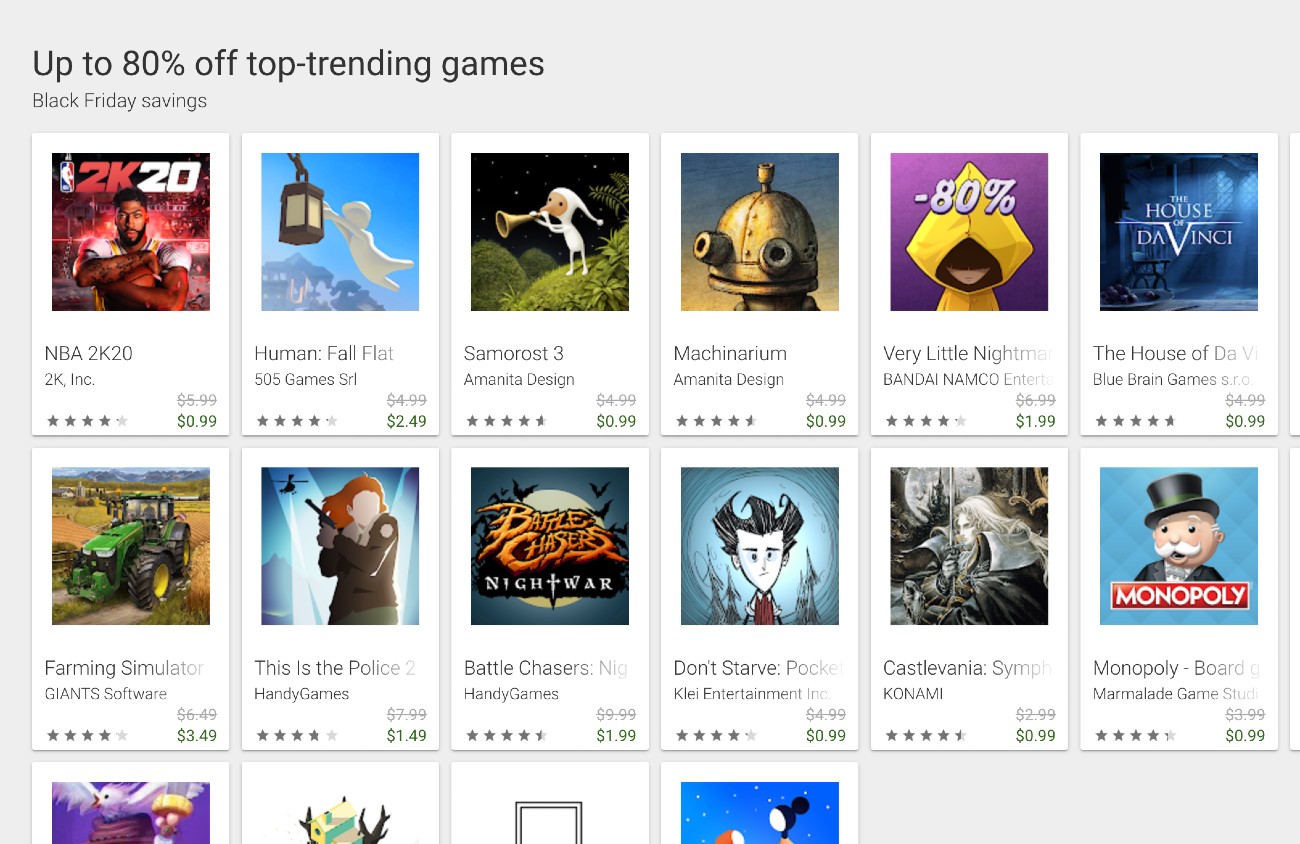Viewport: 1300px width, 844px height.
Task: Open The House of Da Vinci icon
Action: click(x=1179, y=232)
